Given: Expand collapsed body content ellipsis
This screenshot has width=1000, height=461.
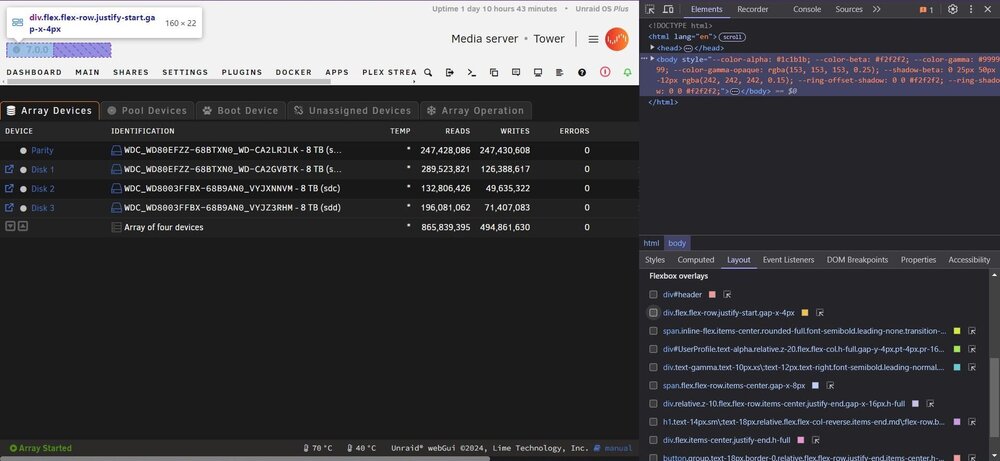Looking at the screenshot, I should coord(734,92).
